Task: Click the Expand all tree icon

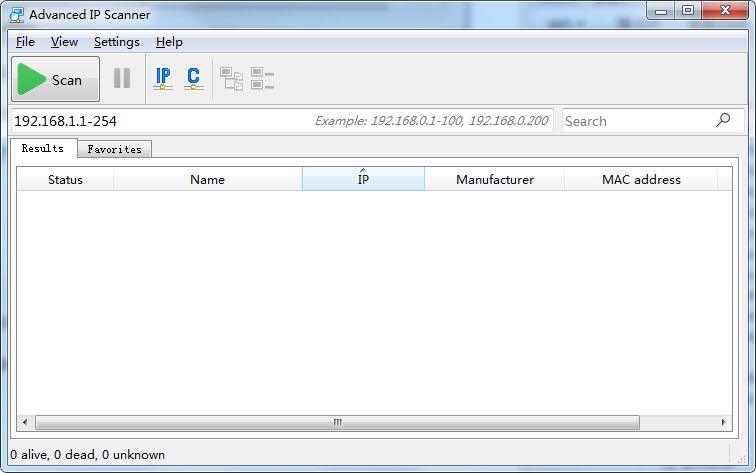Action: tap(232, 79)
